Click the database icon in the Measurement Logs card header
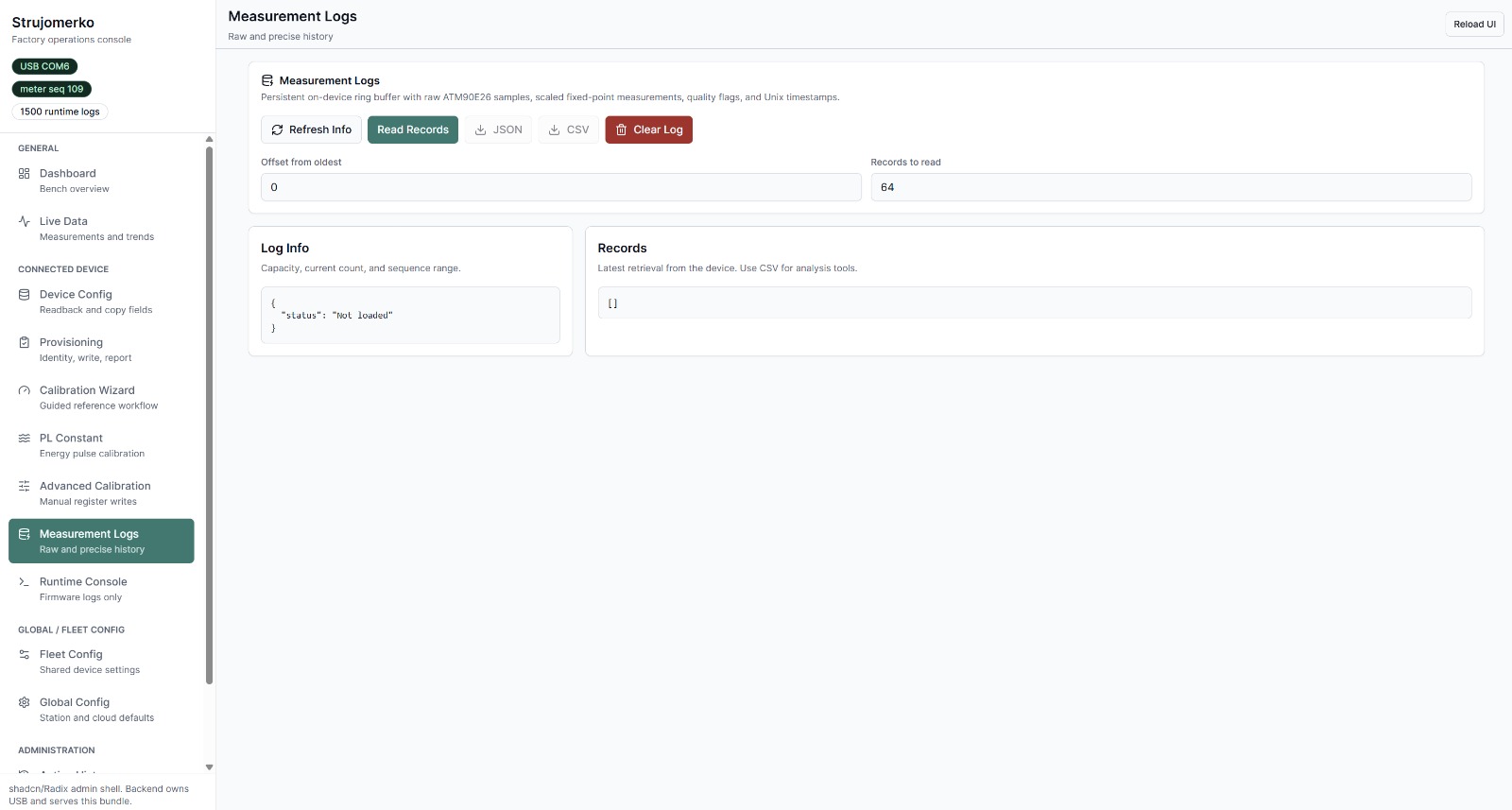Viewport: 1512px width, 810px height. click(267, 81)
